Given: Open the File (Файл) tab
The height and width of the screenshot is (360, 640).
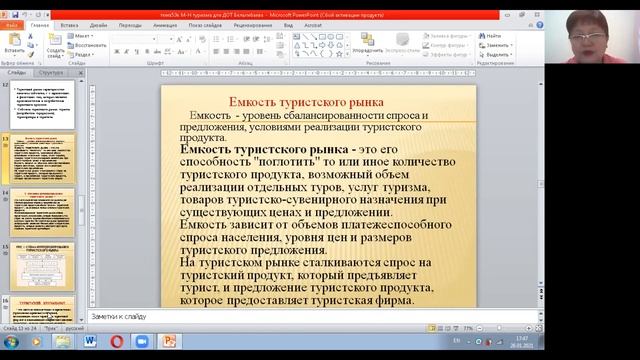Looking at the screenshot, I should point(11,25).
